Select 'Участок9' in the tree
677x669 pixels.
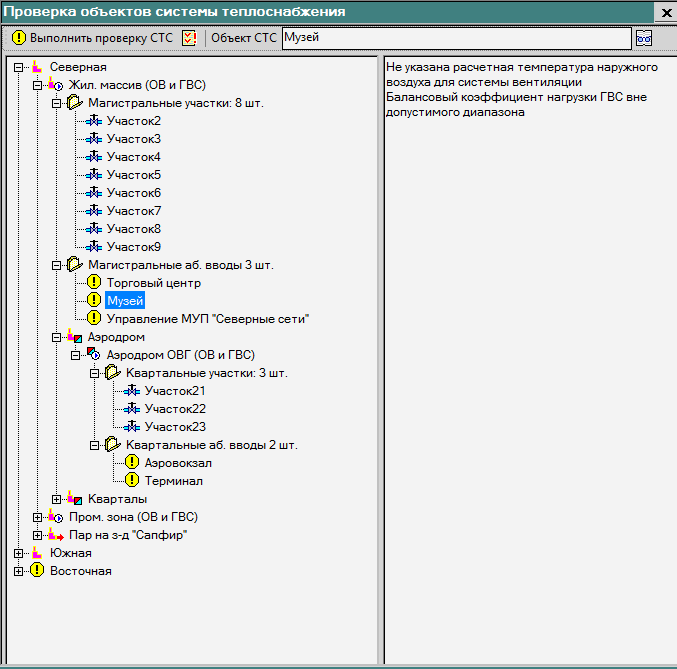[134, 247]
